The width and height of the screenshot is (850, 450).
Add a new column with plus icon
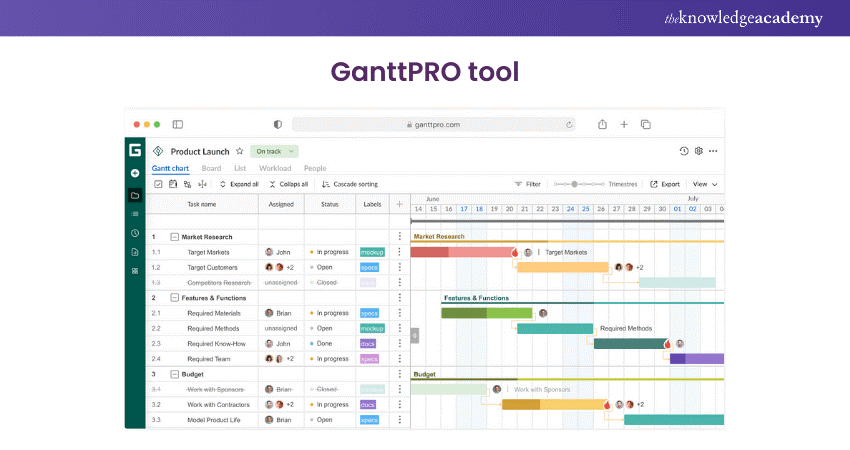pyautogui.click(x=400, y=204)
